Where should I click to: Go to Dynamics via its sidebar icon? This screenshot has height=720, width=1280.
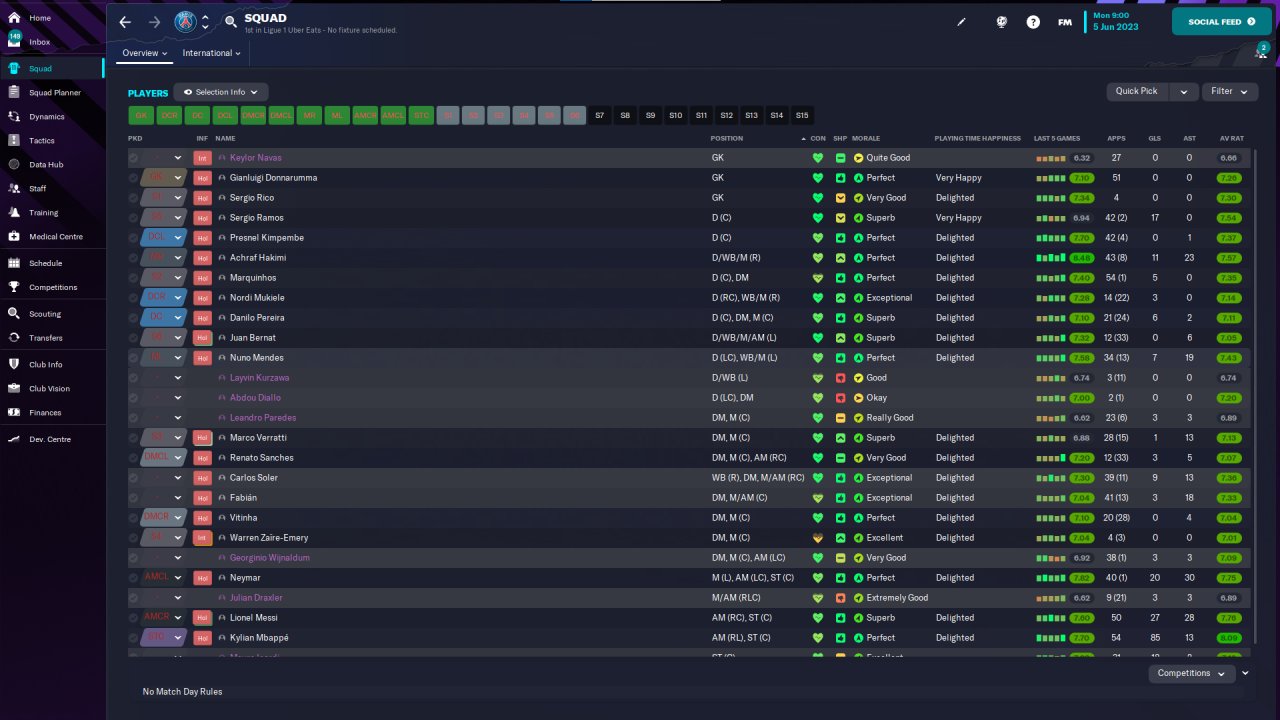point(14,116)
